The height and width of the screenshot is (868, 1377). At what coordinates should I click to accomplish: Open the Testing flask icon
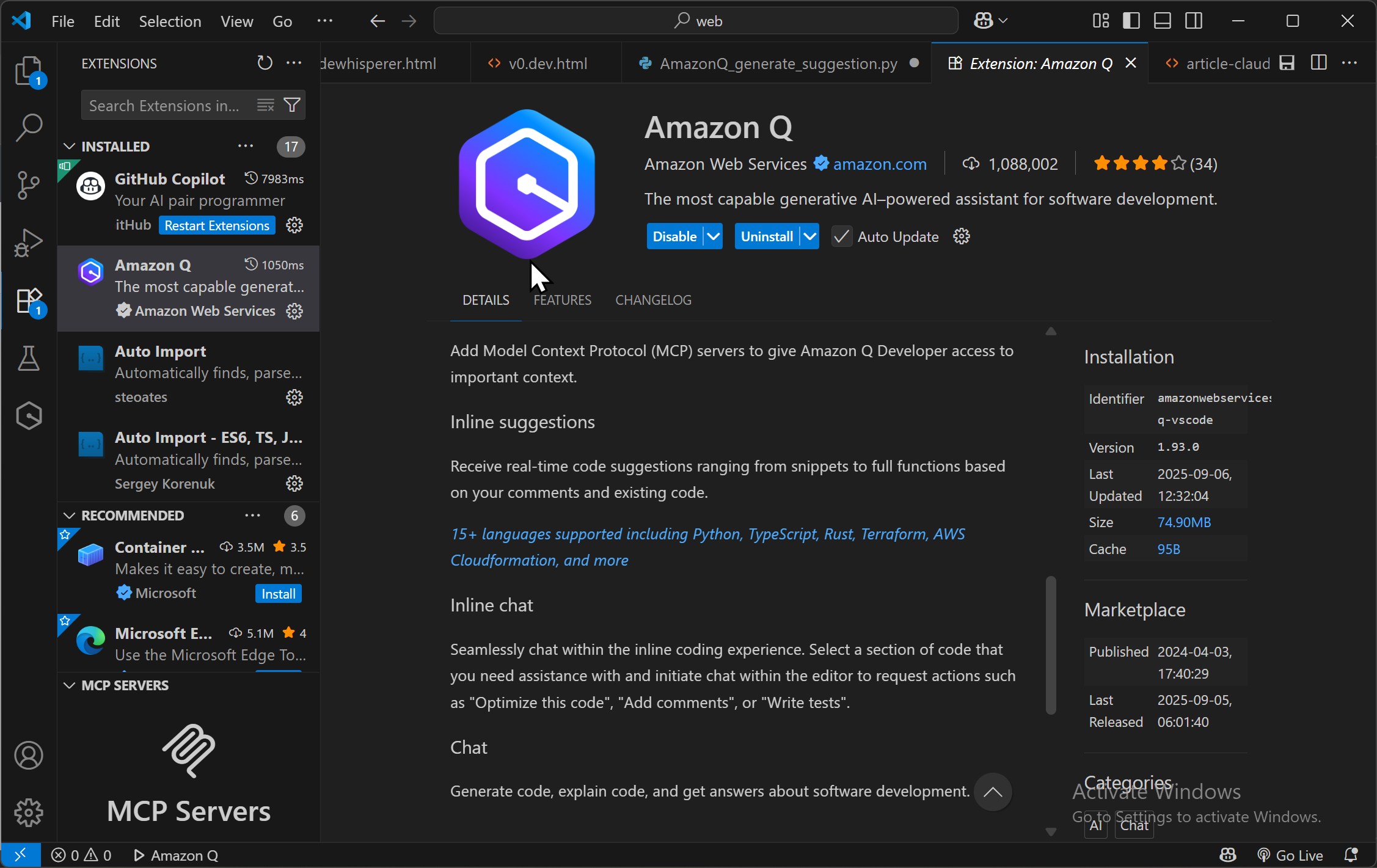point(28,359)
